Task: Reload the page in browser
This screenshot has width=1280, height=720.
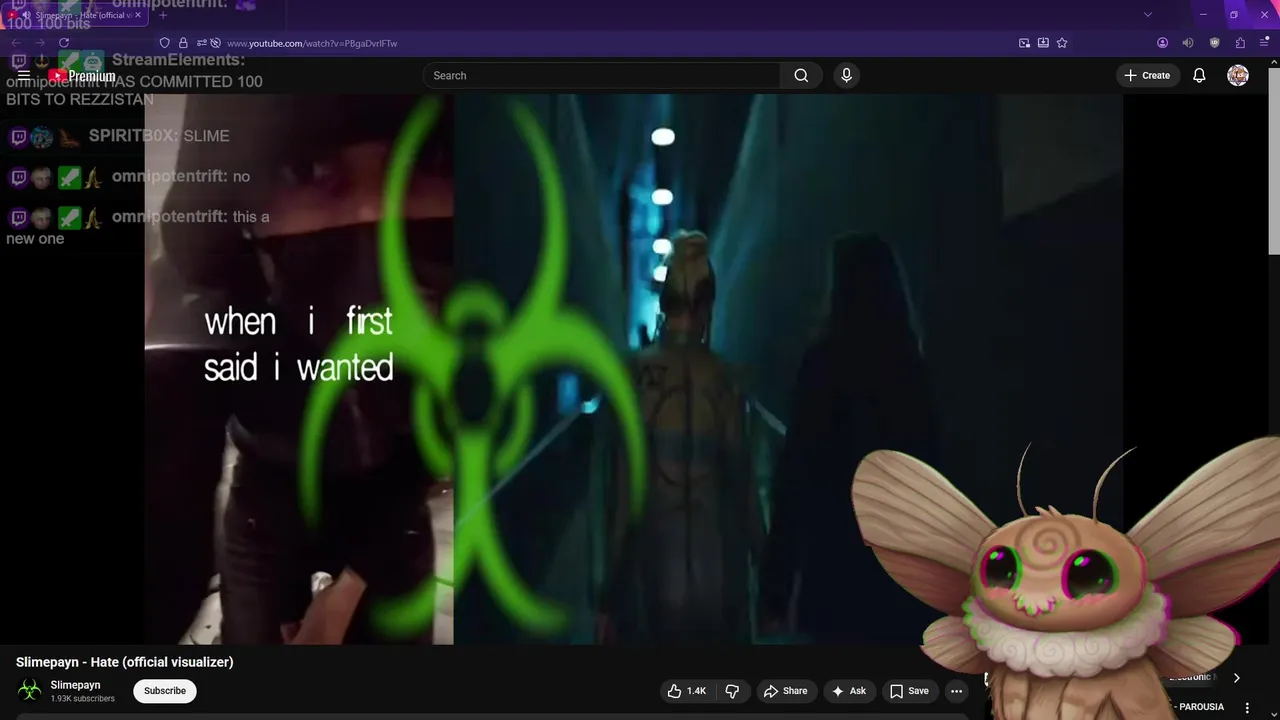Action: coord(64,43)
